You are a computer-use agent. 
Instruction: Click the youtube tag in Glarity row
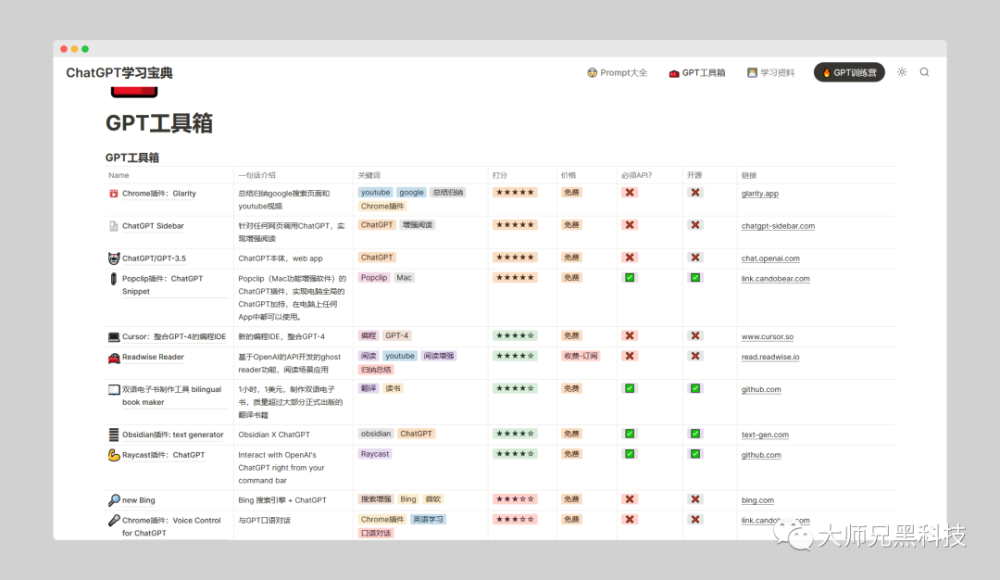(375, 193)
